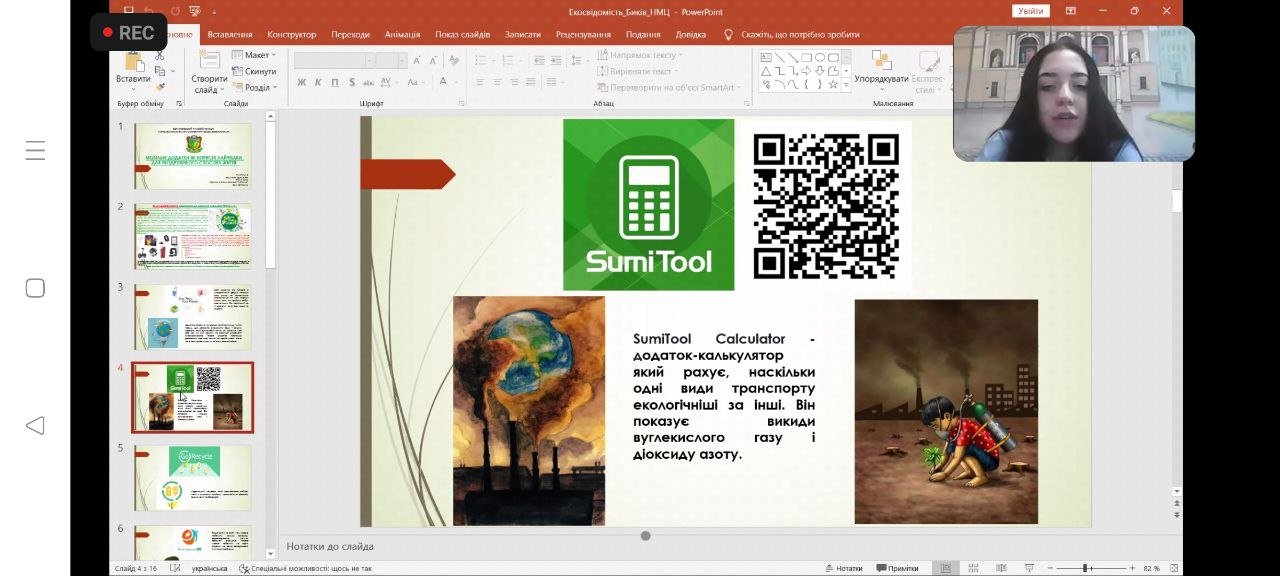Start slideshow from status bar icon
This screenshot has width=1280, height=576.
[x=1029, y=568]
